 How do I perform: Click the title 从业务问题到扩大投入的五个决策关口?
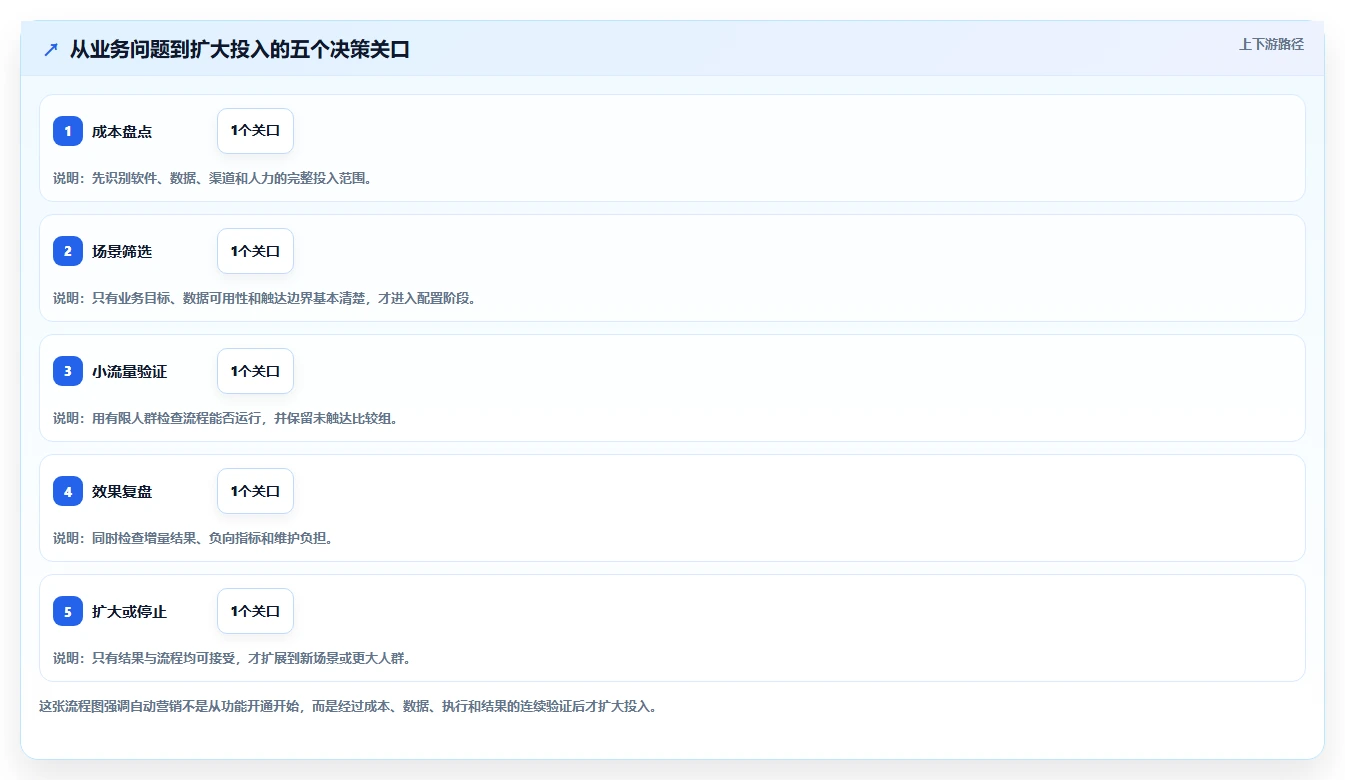click(x=240, y=49)
